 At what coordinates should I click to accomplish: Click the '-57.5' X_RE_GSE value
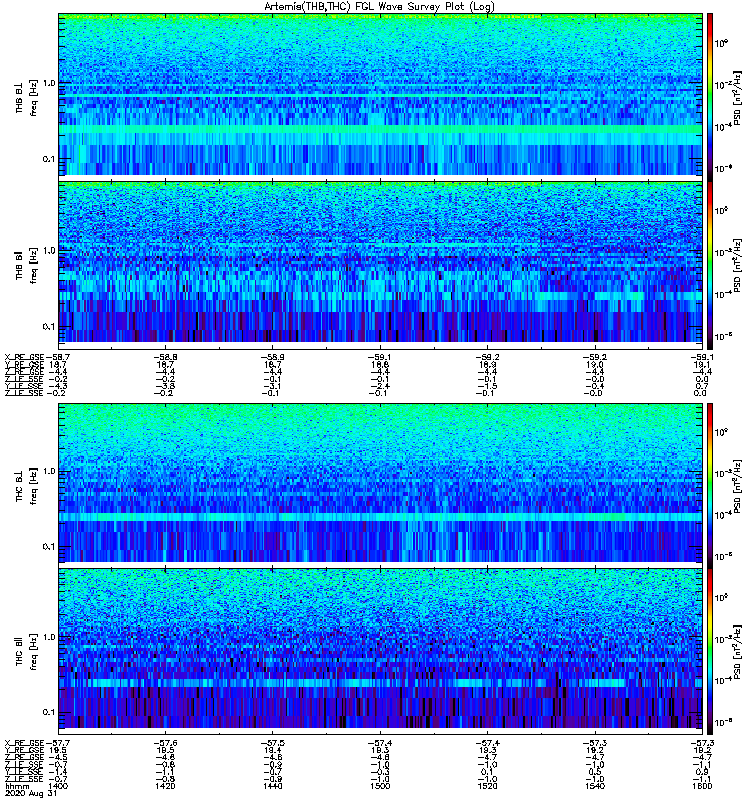[273, 743]
